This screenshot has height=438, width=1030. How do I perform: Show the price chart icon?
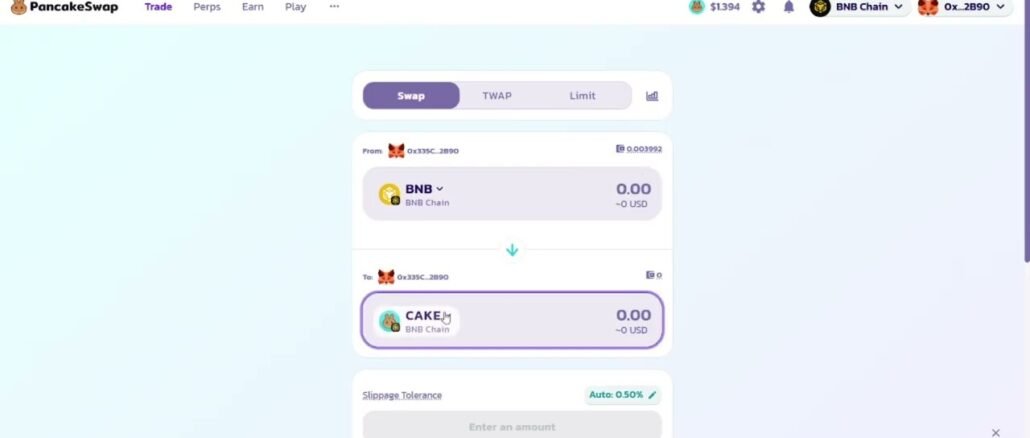652,96
